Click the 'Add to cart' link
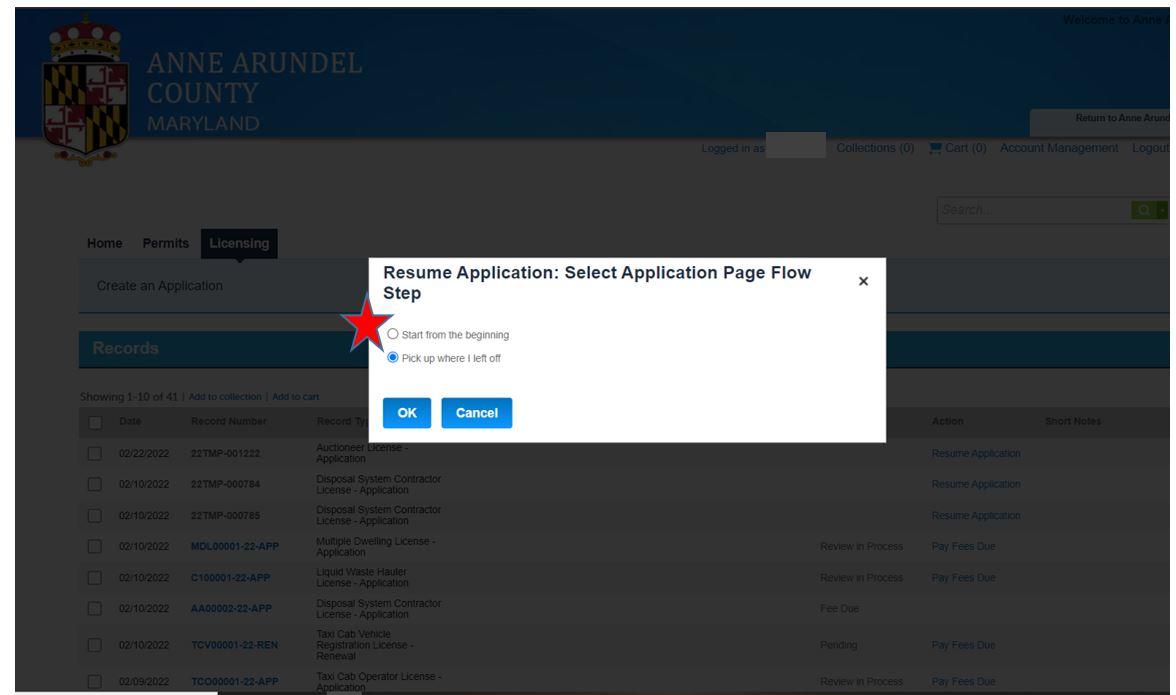This screenshot has width=1176, height=695. coord(296,397)
